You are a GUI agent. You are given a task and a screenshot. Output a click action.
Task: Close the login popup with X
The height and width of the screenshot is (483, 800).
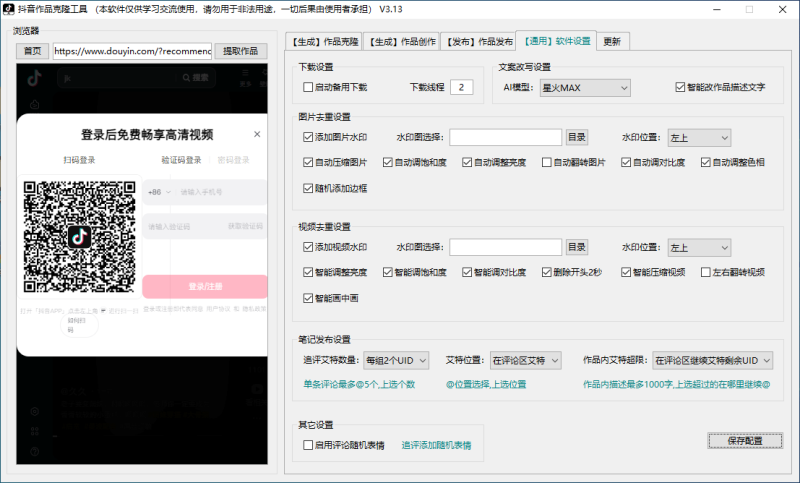pyautogui.click(x=257, y=134)
